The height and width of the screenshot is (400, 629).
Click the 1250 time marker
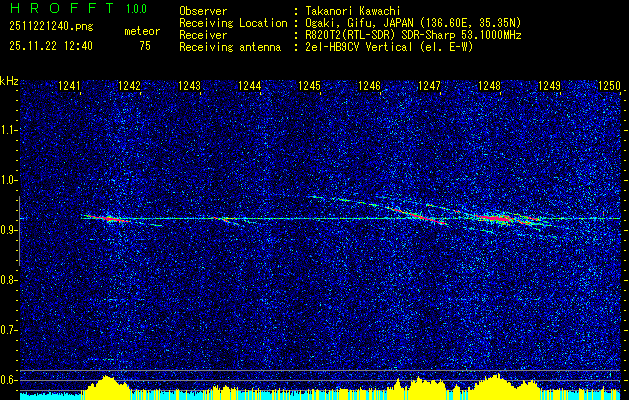609,86
